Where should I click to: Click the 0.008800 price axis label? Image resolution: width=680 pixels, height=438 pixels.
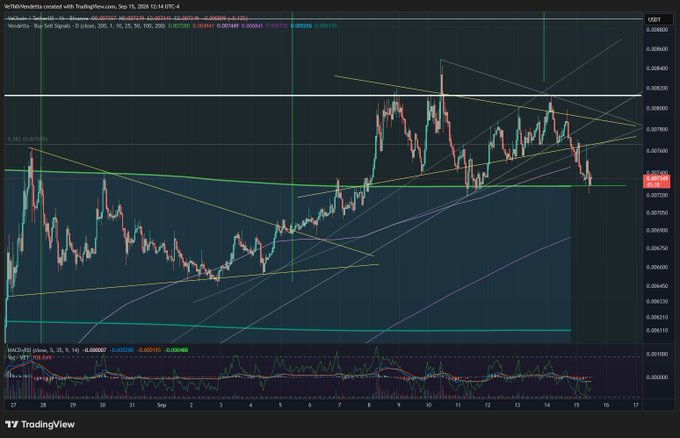[656, 30]
